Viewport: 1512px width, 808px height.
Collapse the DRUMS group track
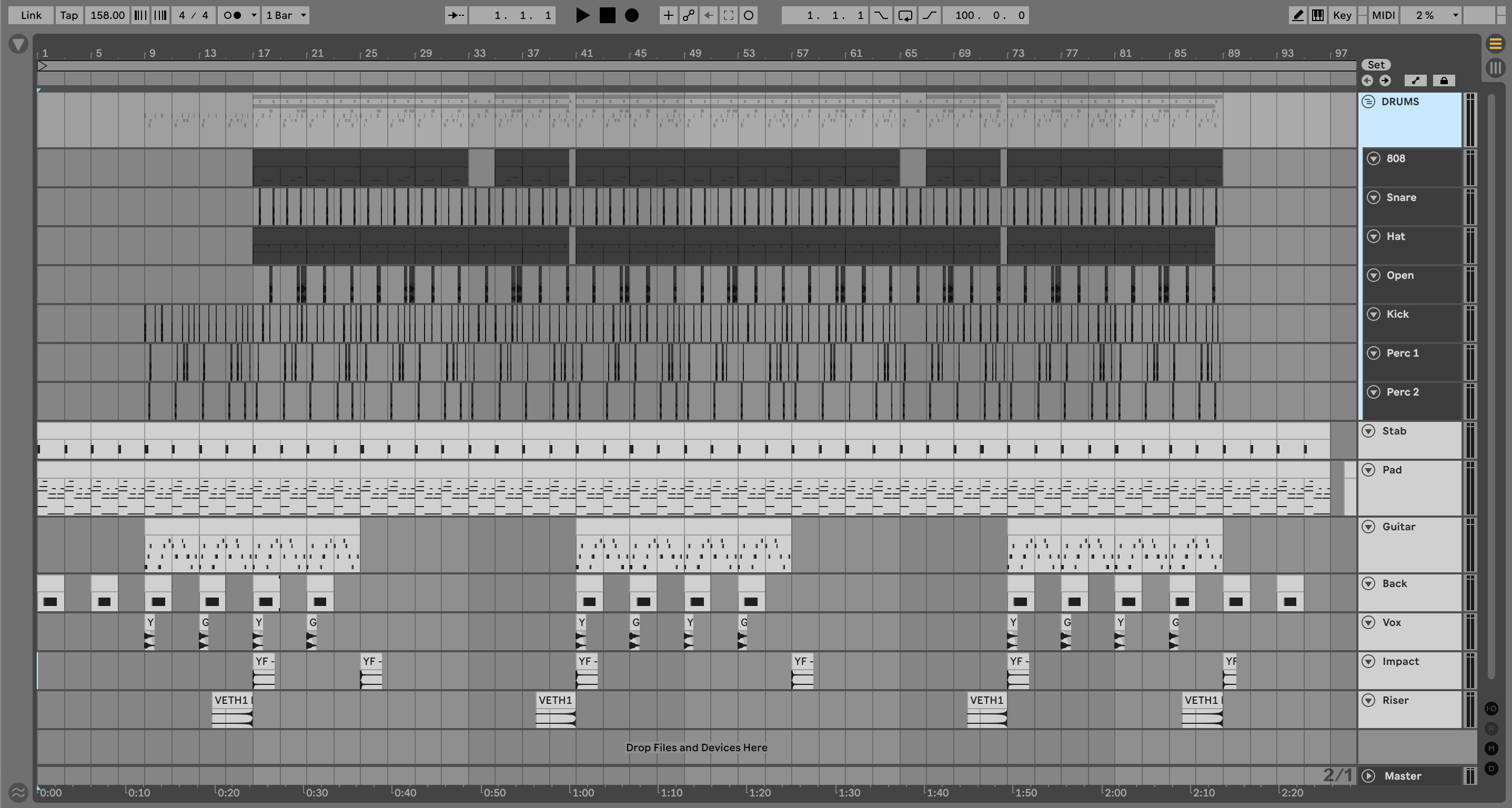click(1368, 102)
